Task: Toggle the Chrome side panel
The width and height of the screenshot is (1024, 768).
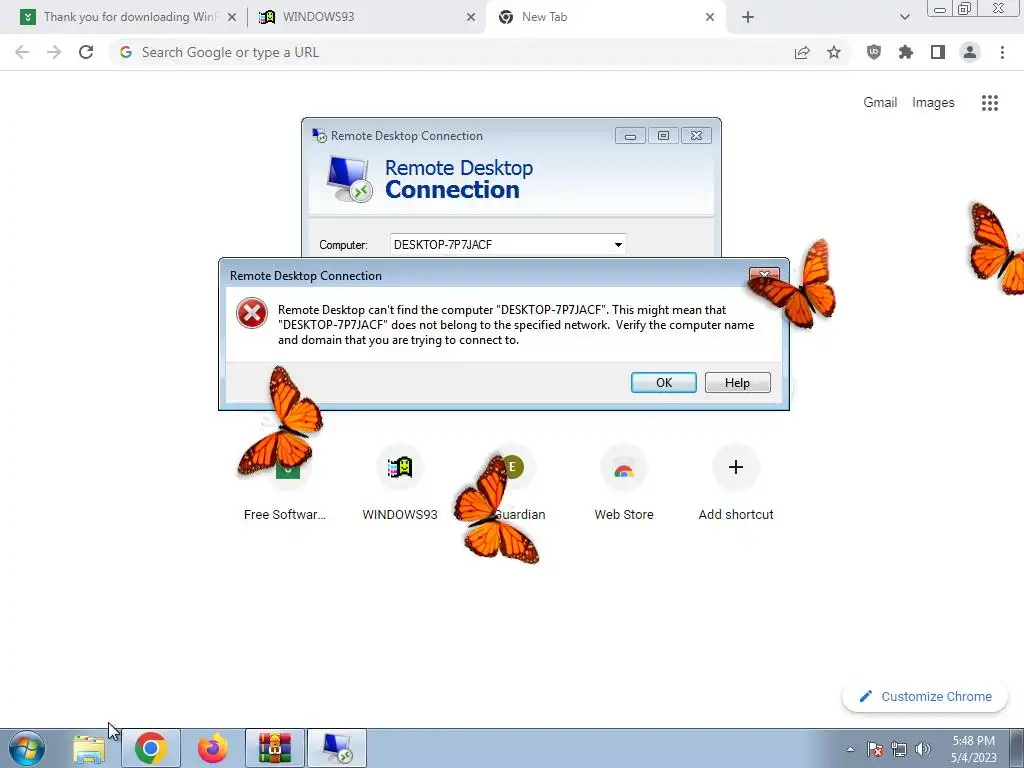Action: click(938, 52)
